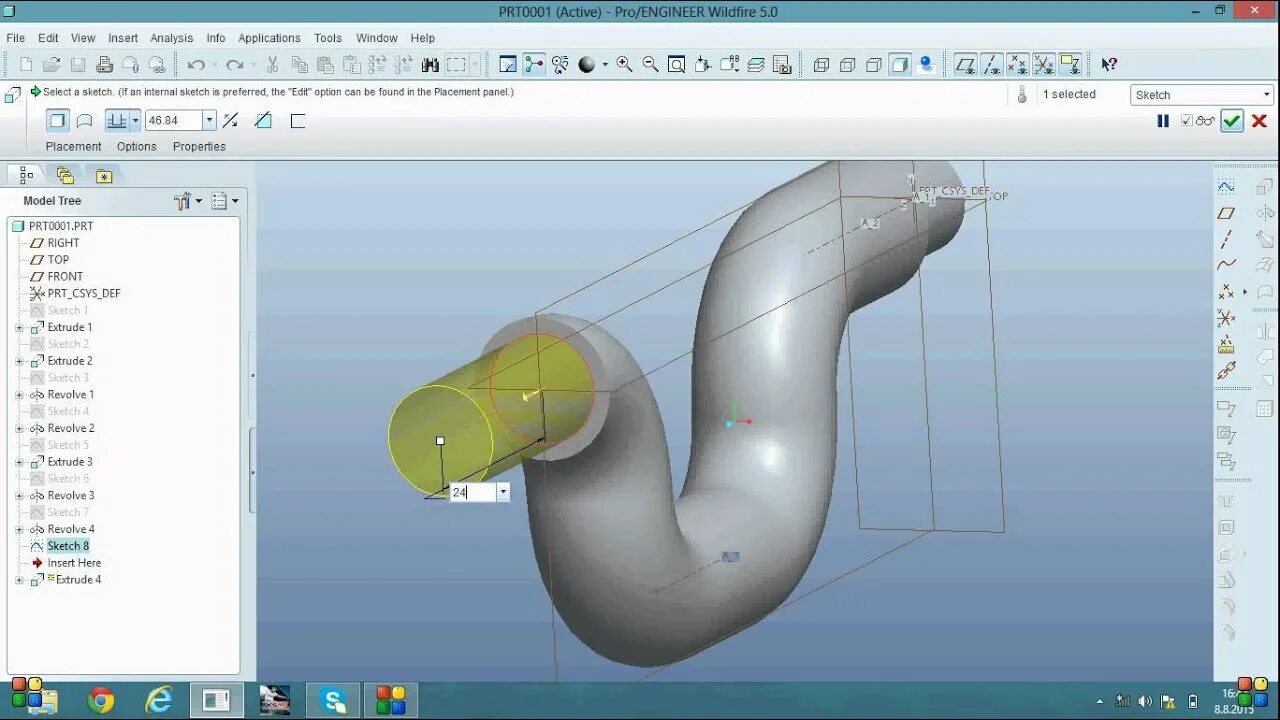
Task: Open the Properties panel
Action: (x=199, y=146)
